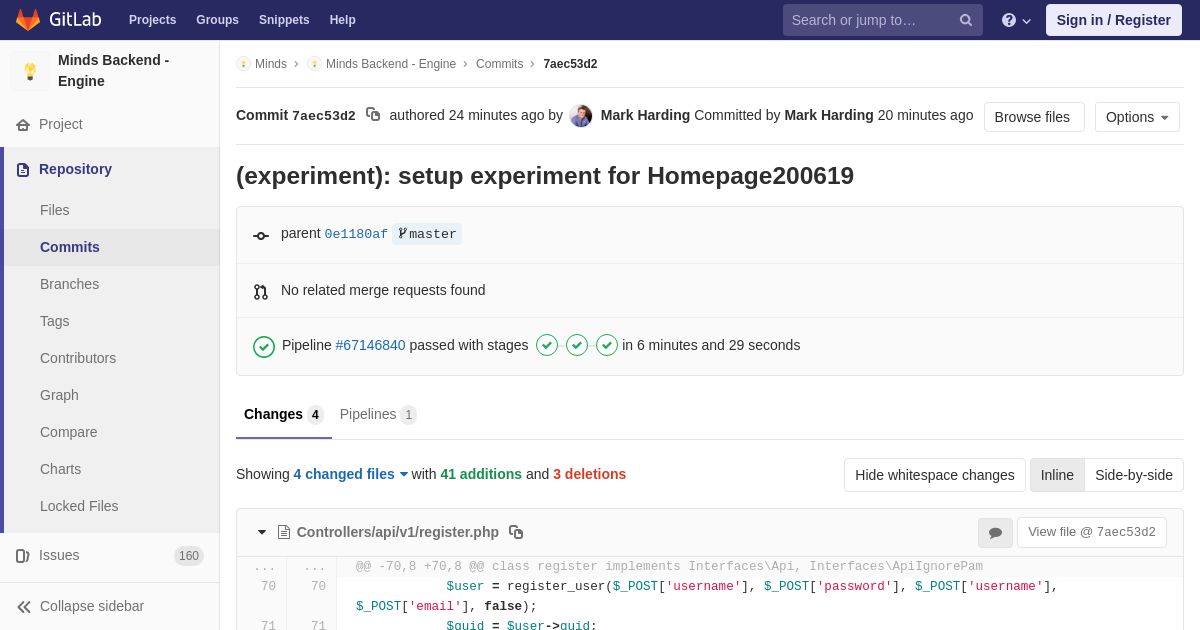
Task: Click Mark Harding's avatar picture
Action: click(x=581, y=116)
